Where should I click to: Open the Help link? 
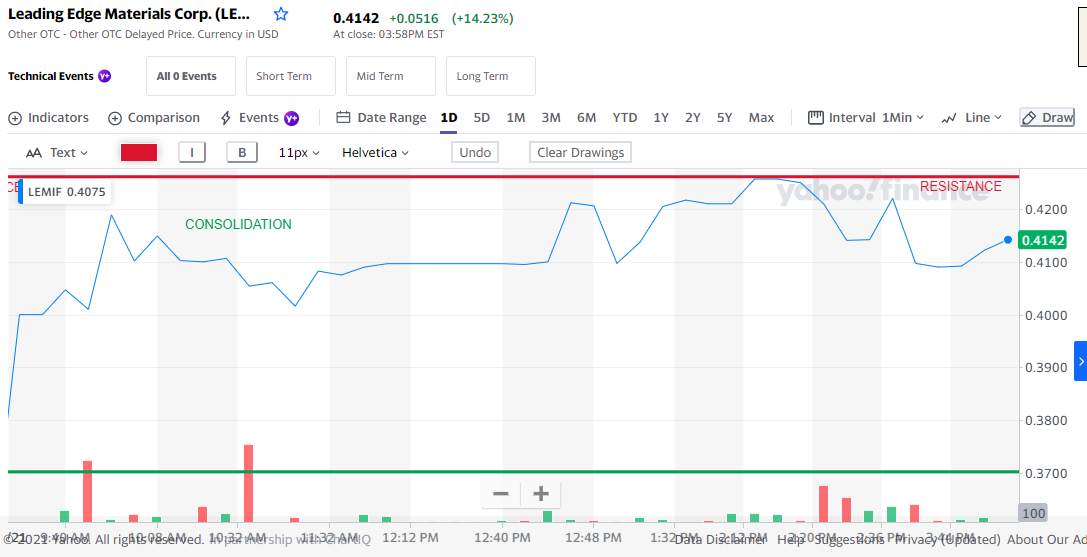[789, 539]
